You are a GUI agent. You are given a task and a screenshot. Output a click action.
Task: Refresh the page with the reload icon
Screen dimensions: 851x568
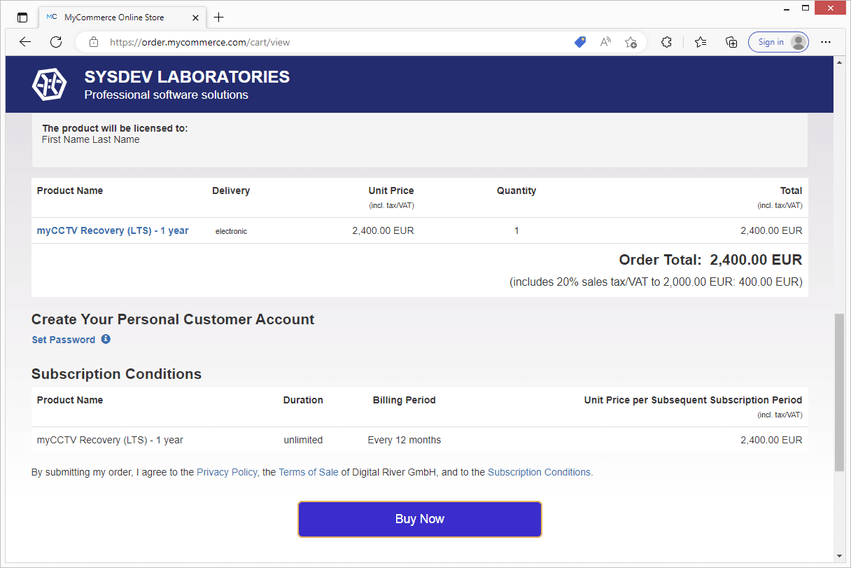point(56,42)
